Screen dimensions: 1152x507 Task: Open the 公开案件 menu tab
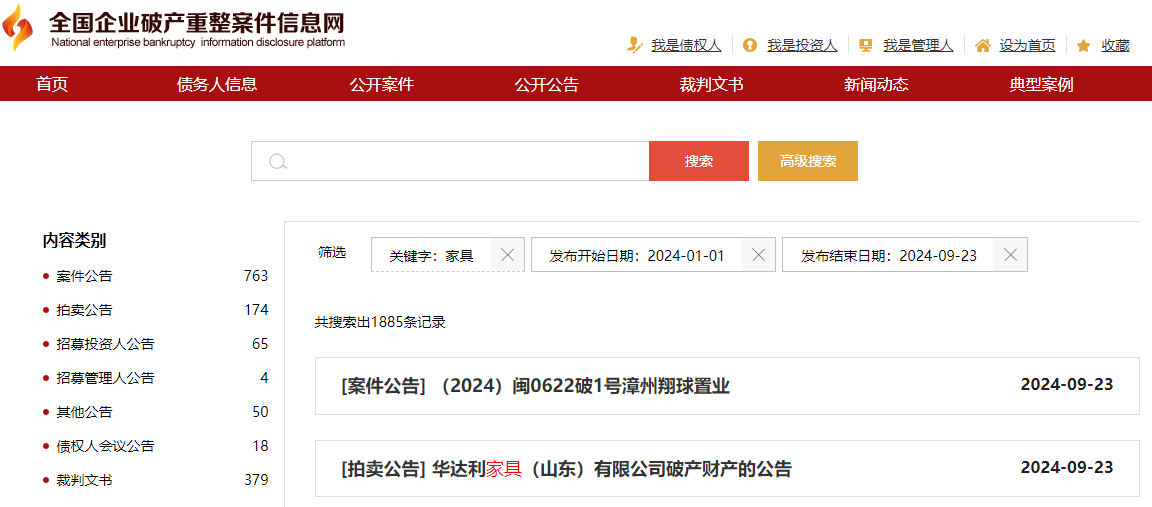point(381,84)
